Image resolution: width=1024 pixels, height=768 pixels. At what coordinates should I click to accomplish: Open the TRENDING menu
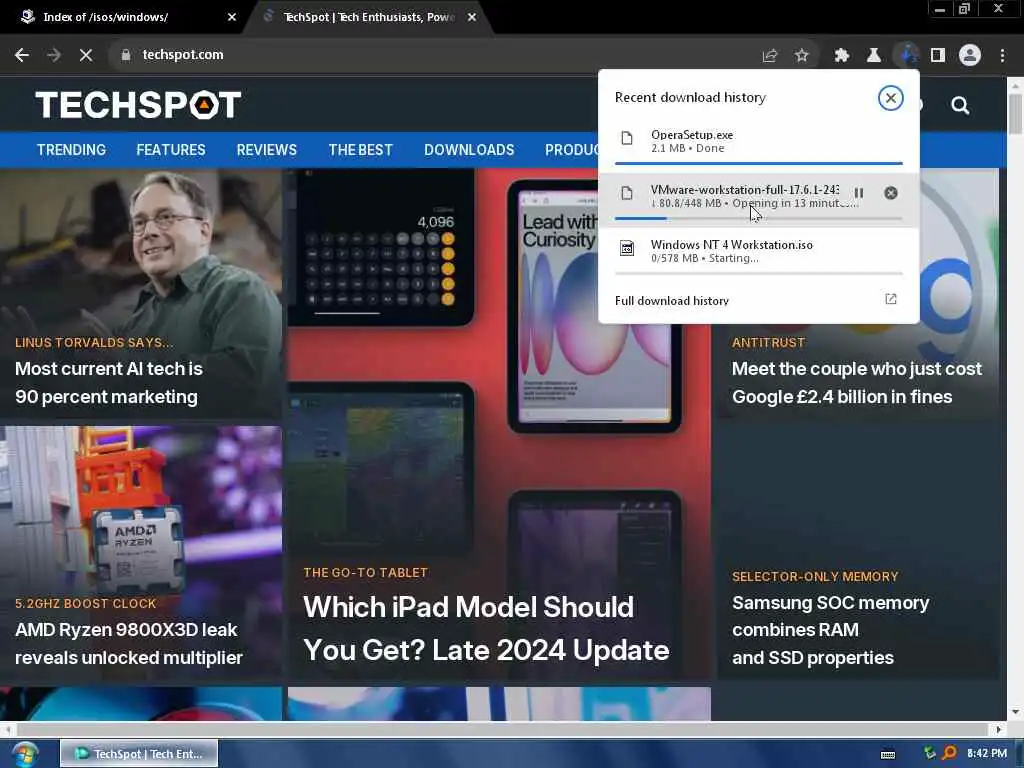tap(71, 150)
